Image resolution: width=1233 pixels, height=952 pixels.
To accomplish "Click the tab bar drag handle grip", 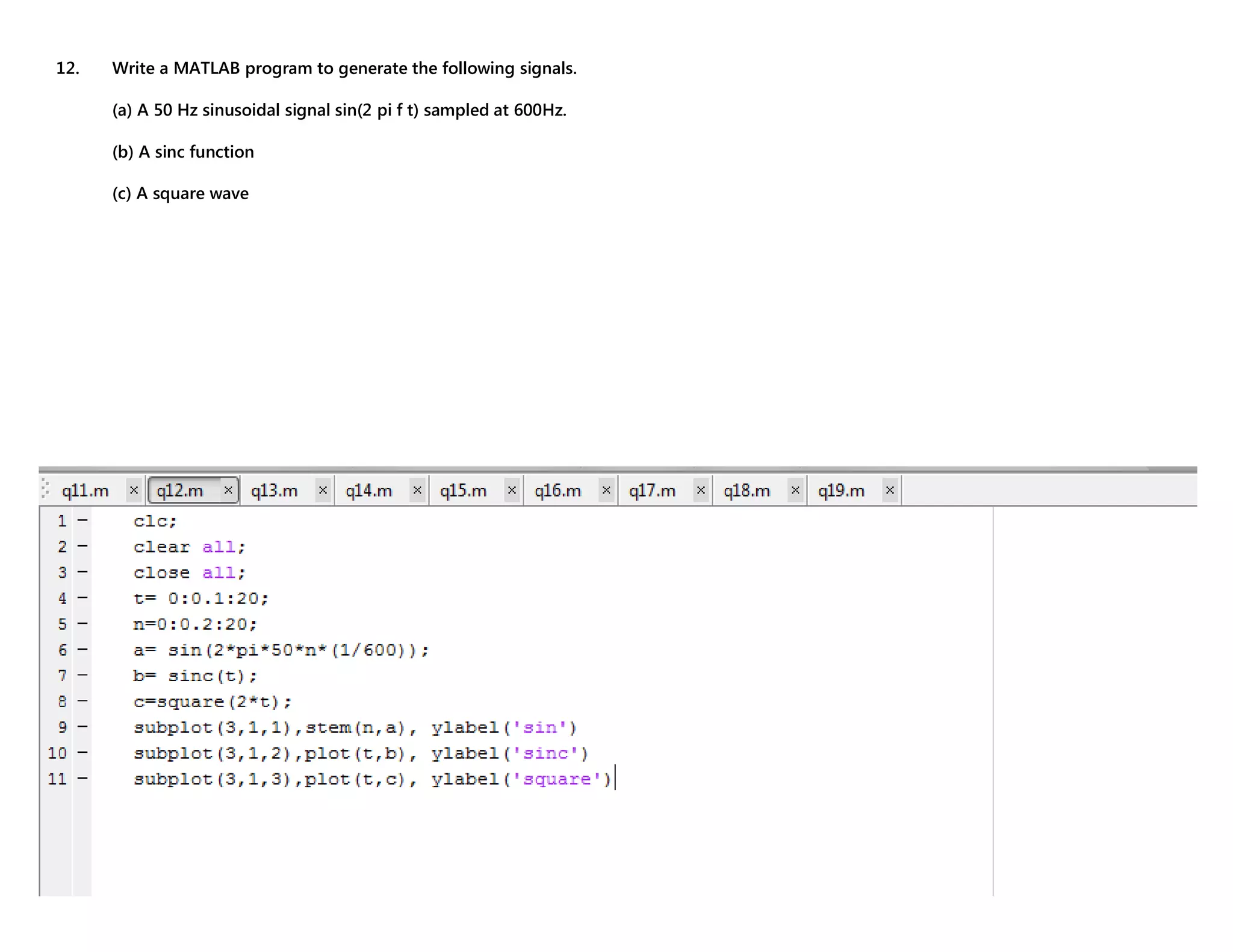I will [46, 489].
